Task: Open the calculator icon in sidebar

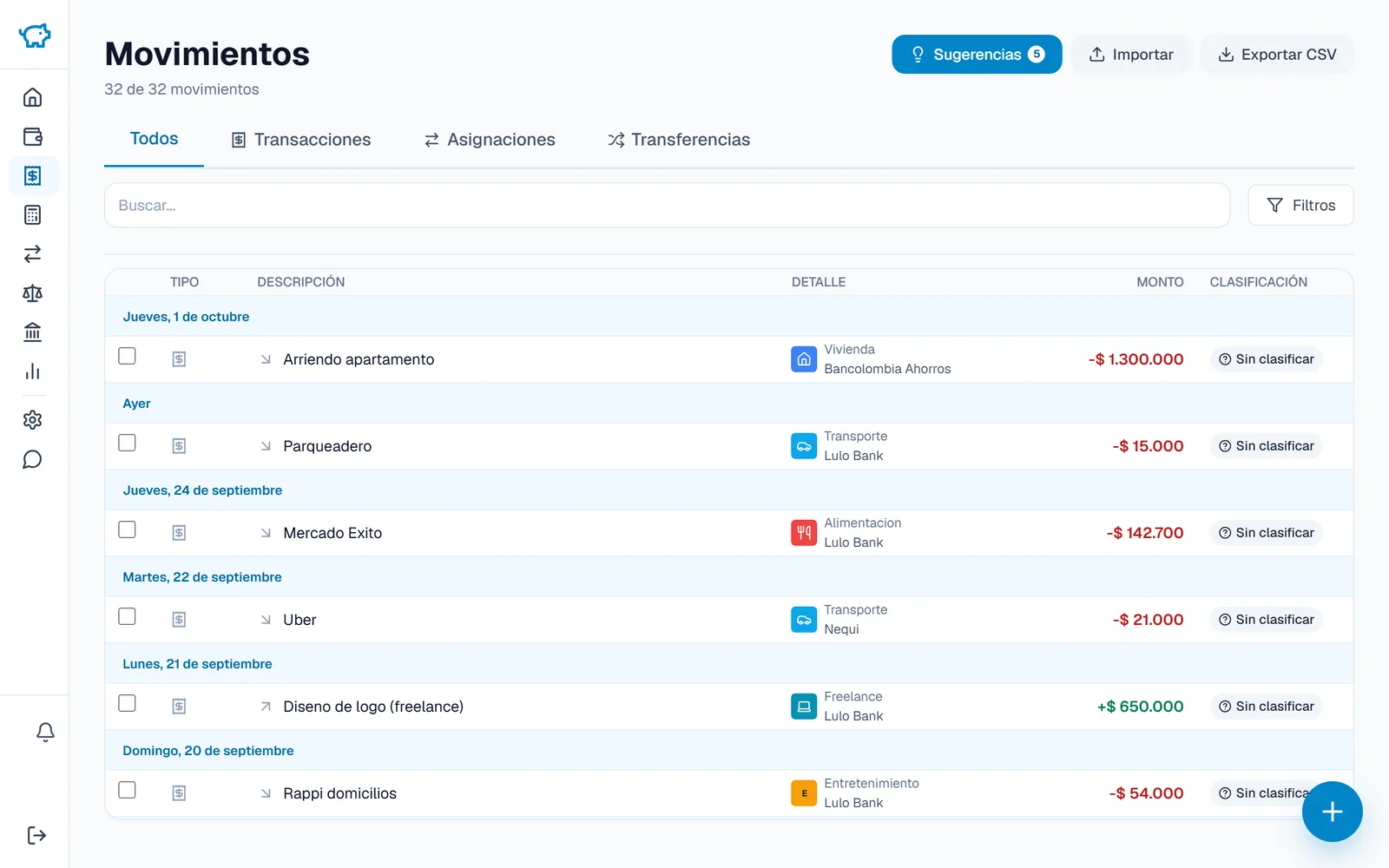Action: (32, 215)
